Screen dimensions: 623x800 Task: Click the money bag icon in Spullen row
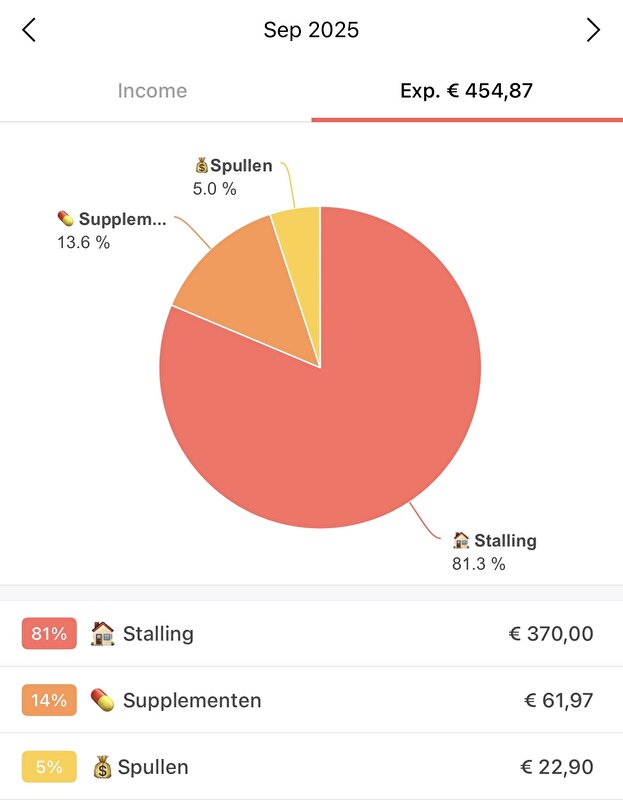[x=102, y=767]
